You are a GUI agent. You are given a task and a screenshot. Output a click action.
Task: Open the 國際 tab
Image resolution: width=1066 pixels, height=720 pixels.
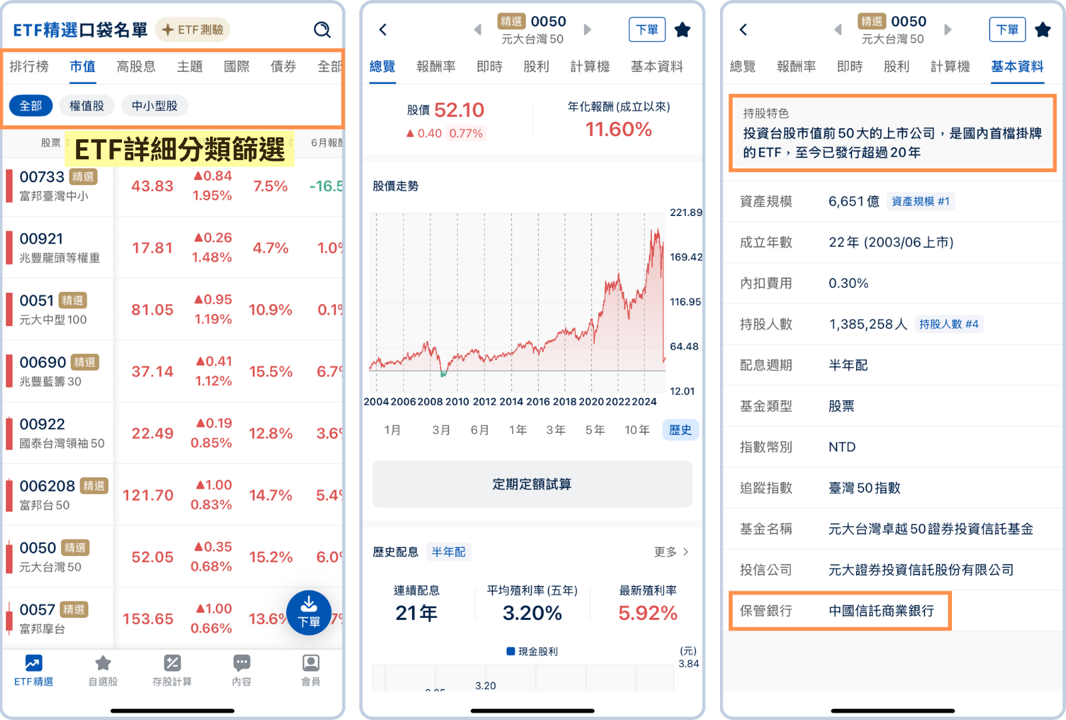[x=237, y=66]
